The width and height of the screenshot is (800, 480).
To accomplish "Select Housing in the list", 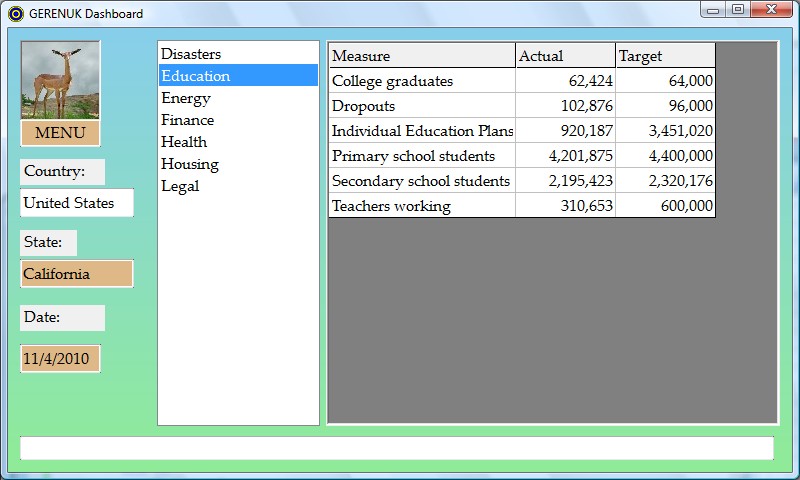I will point(190,164).
